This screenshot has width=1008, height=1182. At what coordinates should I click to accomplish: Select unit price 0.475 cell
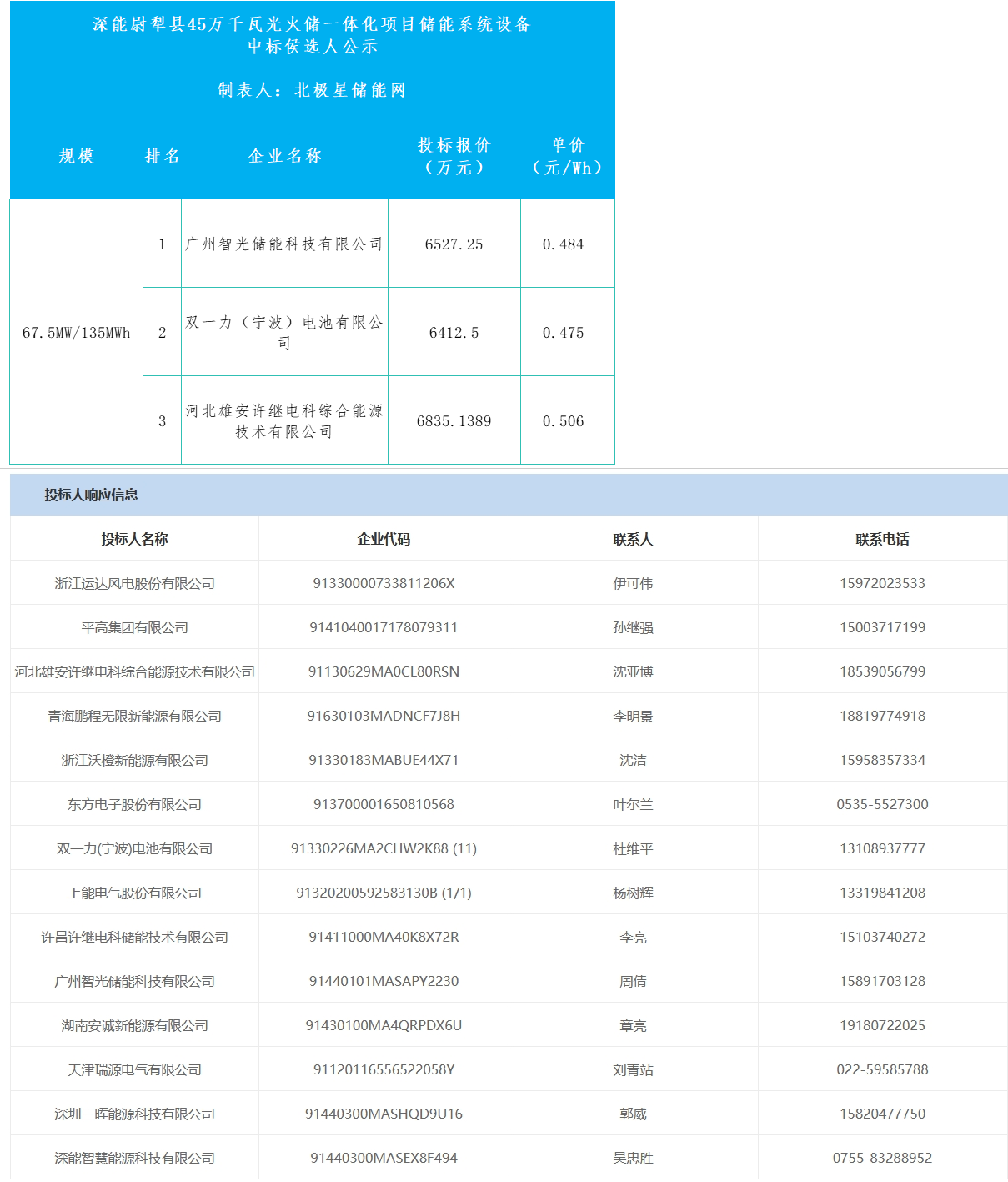tap(563, 333)
